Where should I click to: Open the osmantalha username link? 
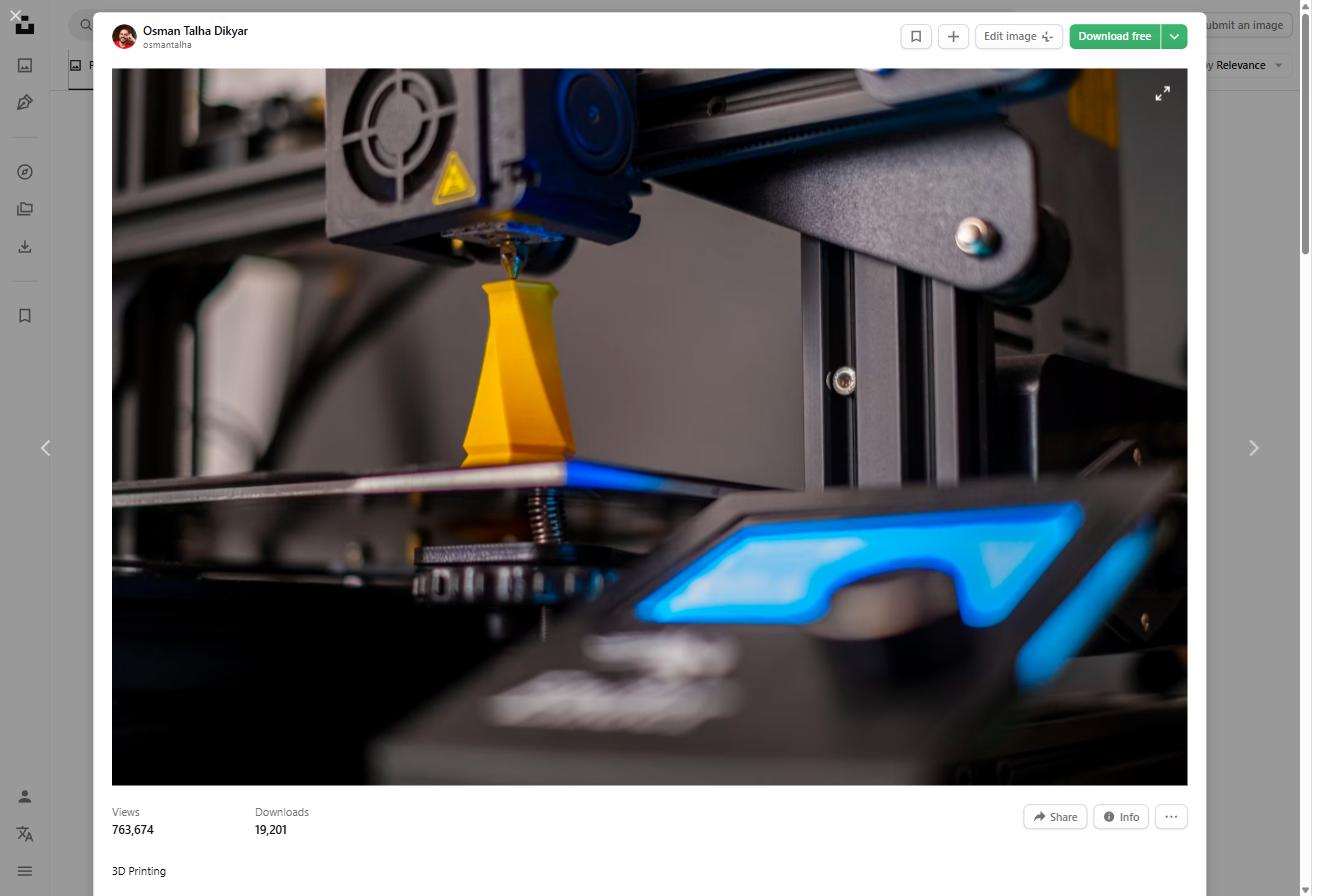tap(167, 45)
